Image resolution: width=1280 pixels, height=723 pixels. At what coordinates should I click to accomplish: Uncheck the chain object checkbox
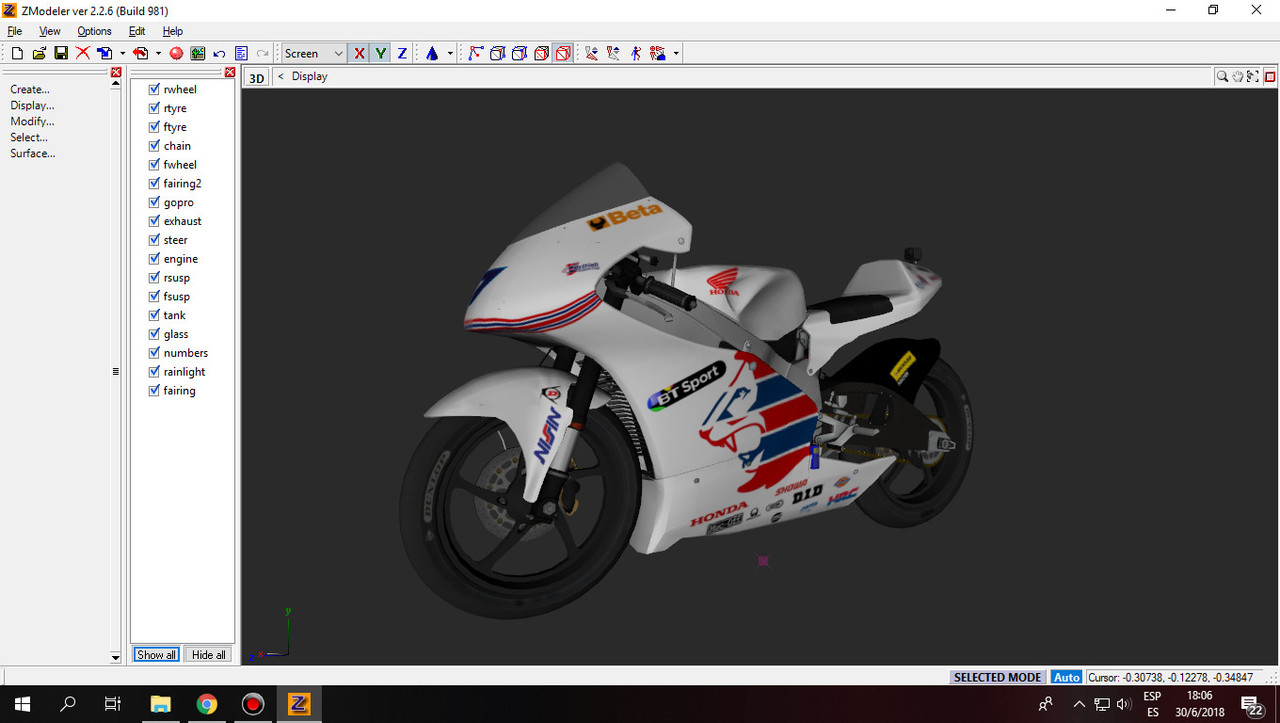tap(154, 145)
